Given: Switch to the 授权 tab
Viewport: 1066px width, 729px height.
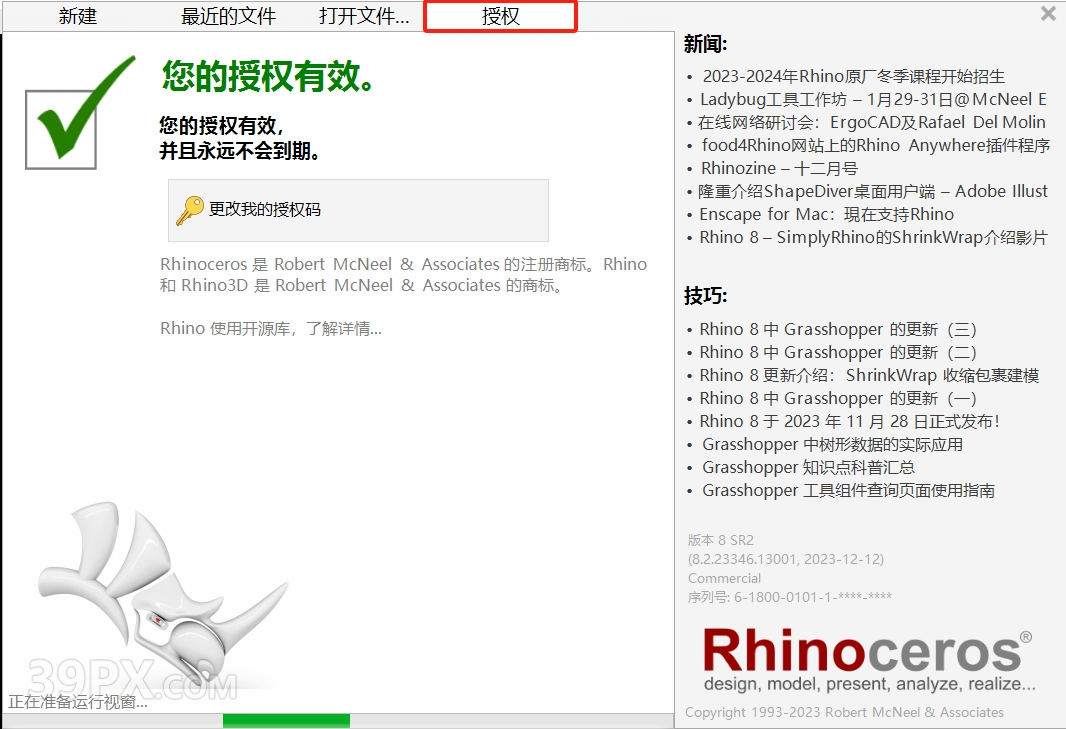Looking at the screenshot, I should coord(500,16).
